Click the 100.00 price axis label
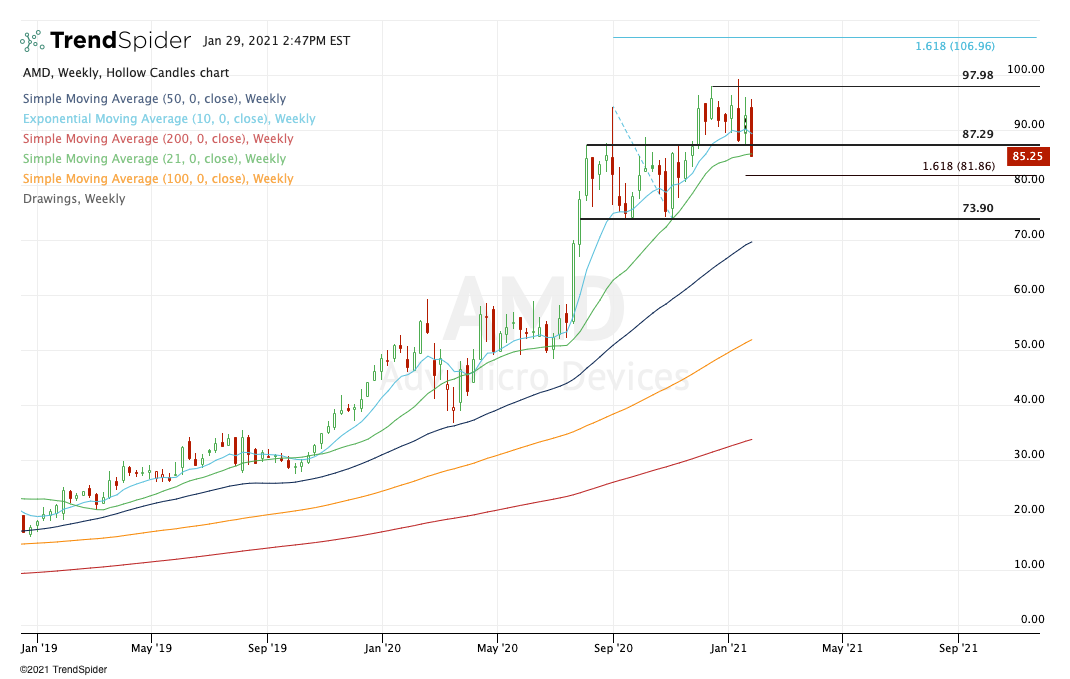Screen dimensions: 1070x679 click(x=1026, y=70)
